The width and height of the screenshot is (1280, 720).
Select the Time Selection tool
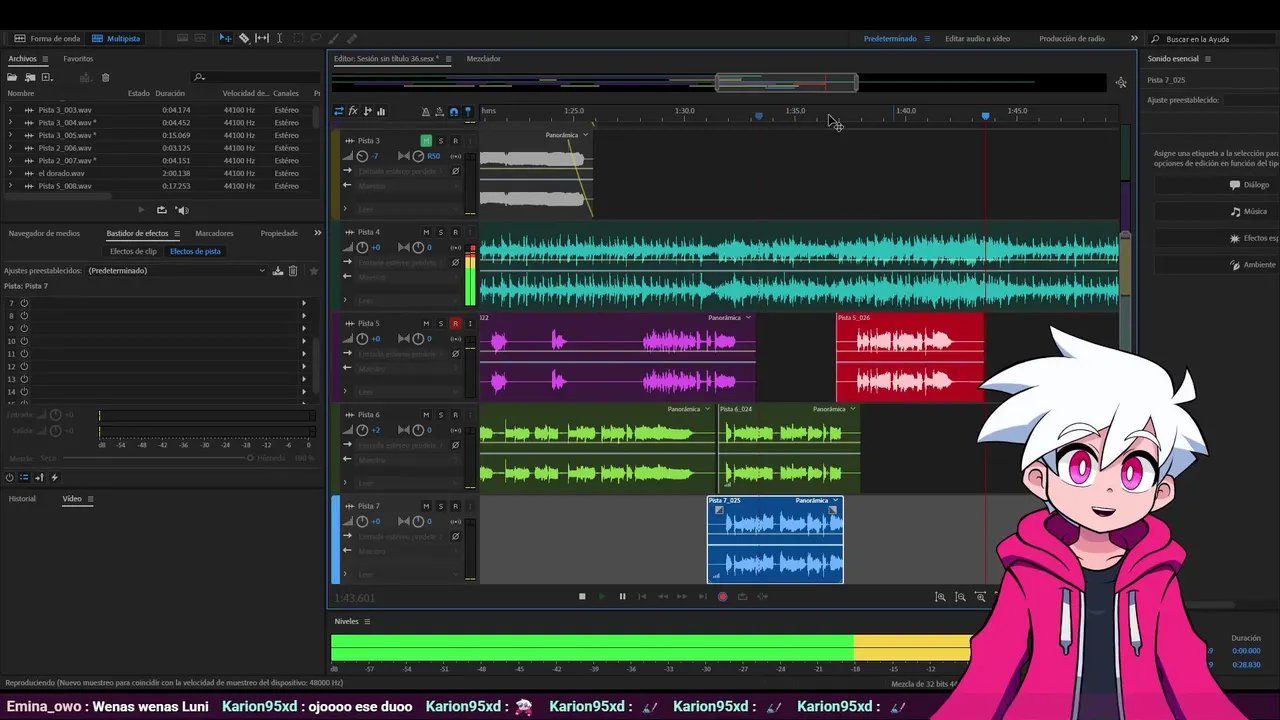pos(279,38)
